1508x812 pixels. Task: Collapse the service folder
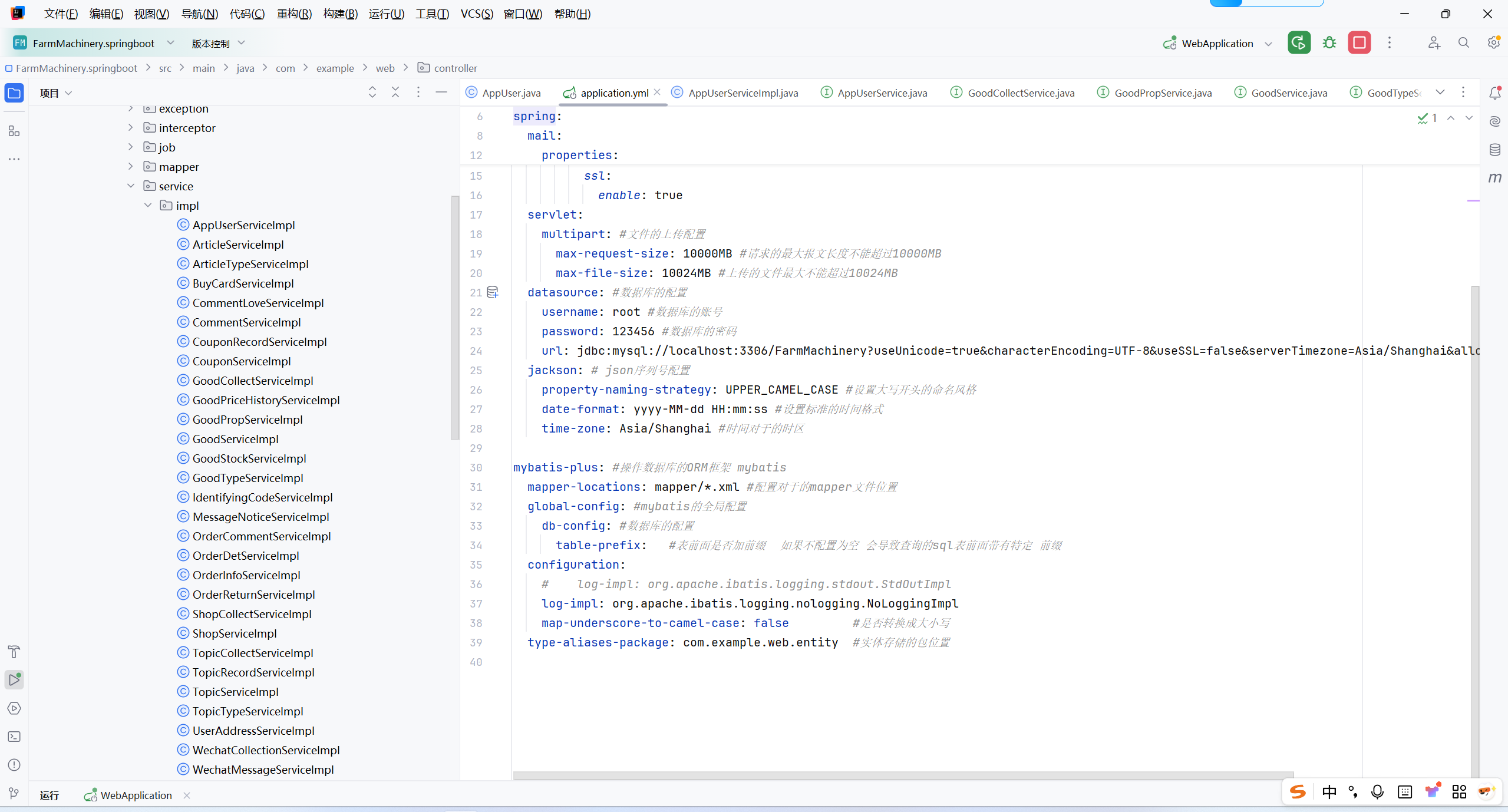[x=131, y=186]
